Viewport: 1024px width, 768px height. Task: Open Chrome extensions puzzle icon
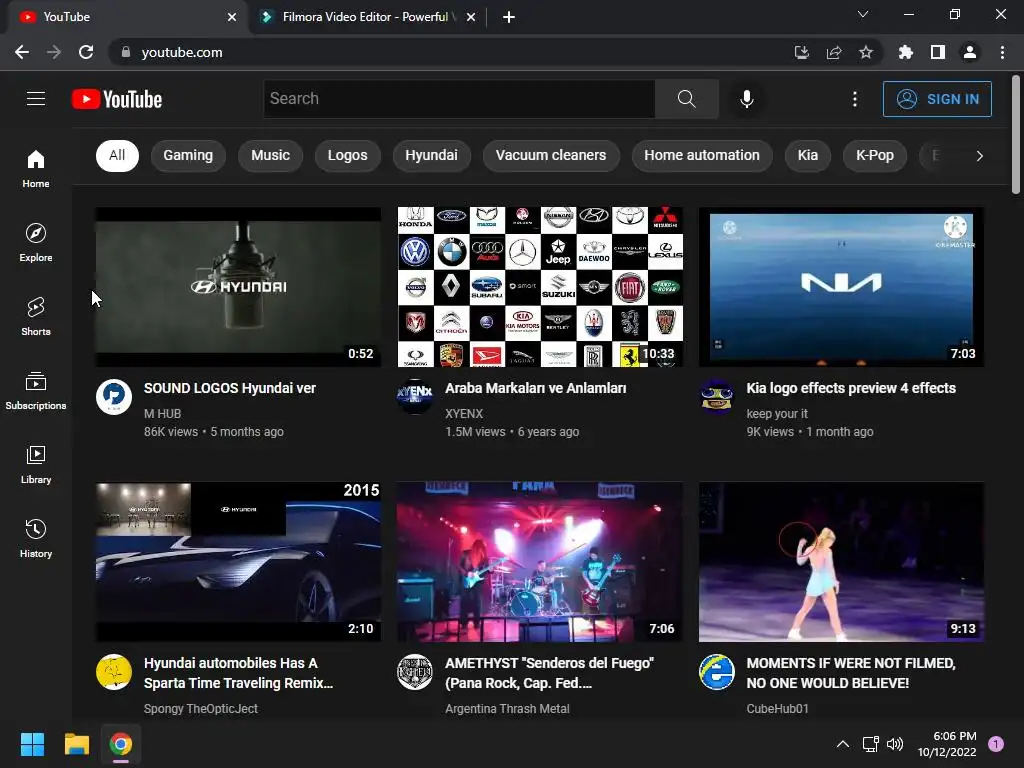(x=905, y=52)
